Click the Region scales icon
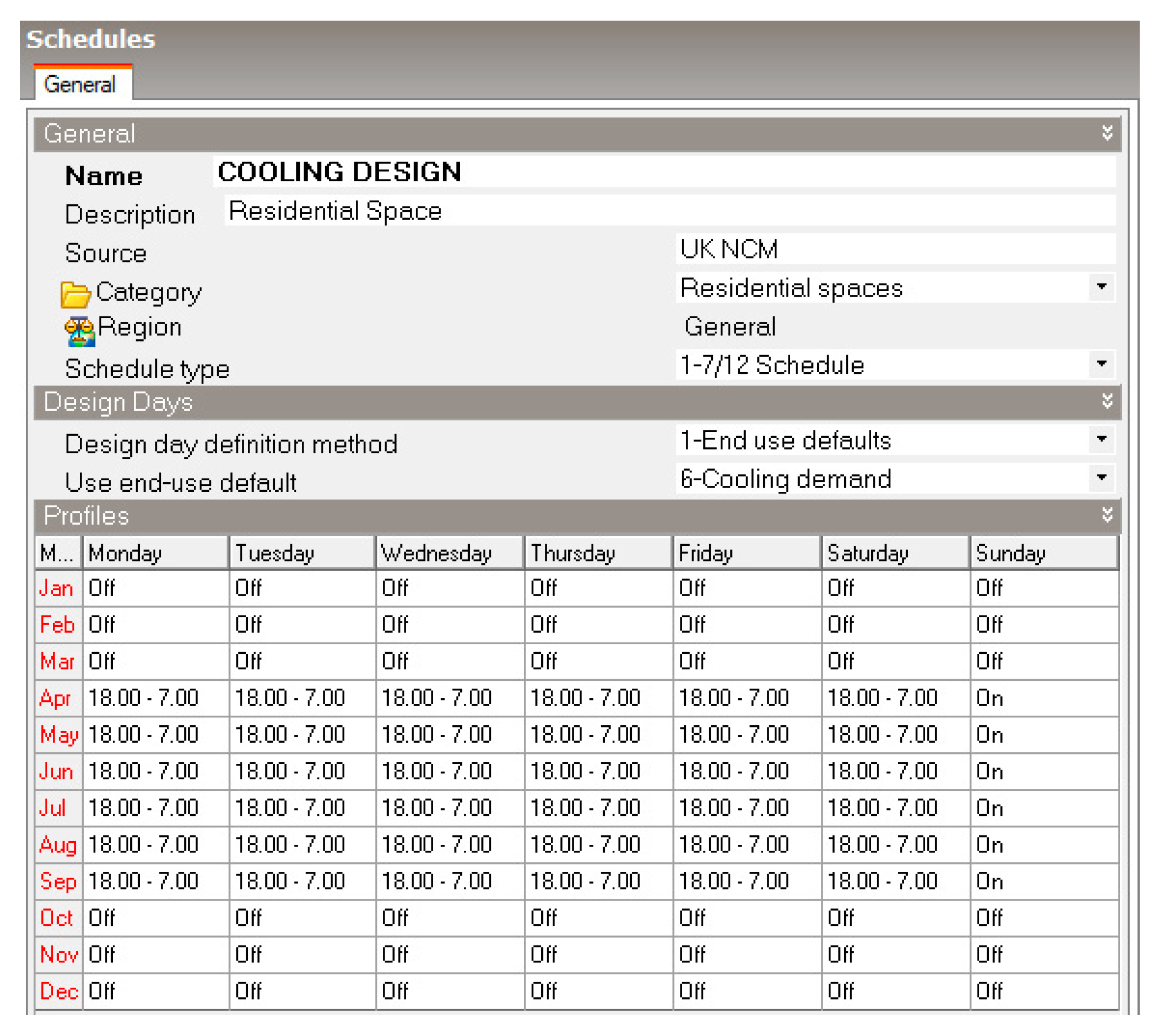 (79, 331)
